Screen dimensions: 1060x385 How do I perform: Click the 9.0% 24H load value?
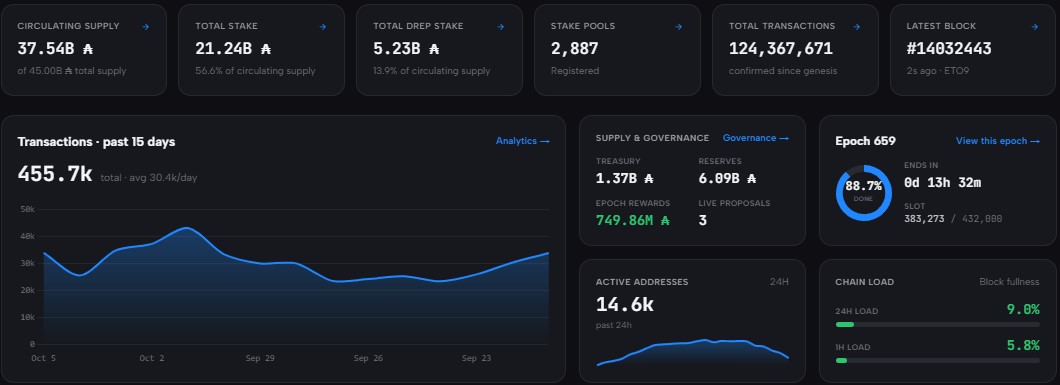click(x=1023, y=309)
